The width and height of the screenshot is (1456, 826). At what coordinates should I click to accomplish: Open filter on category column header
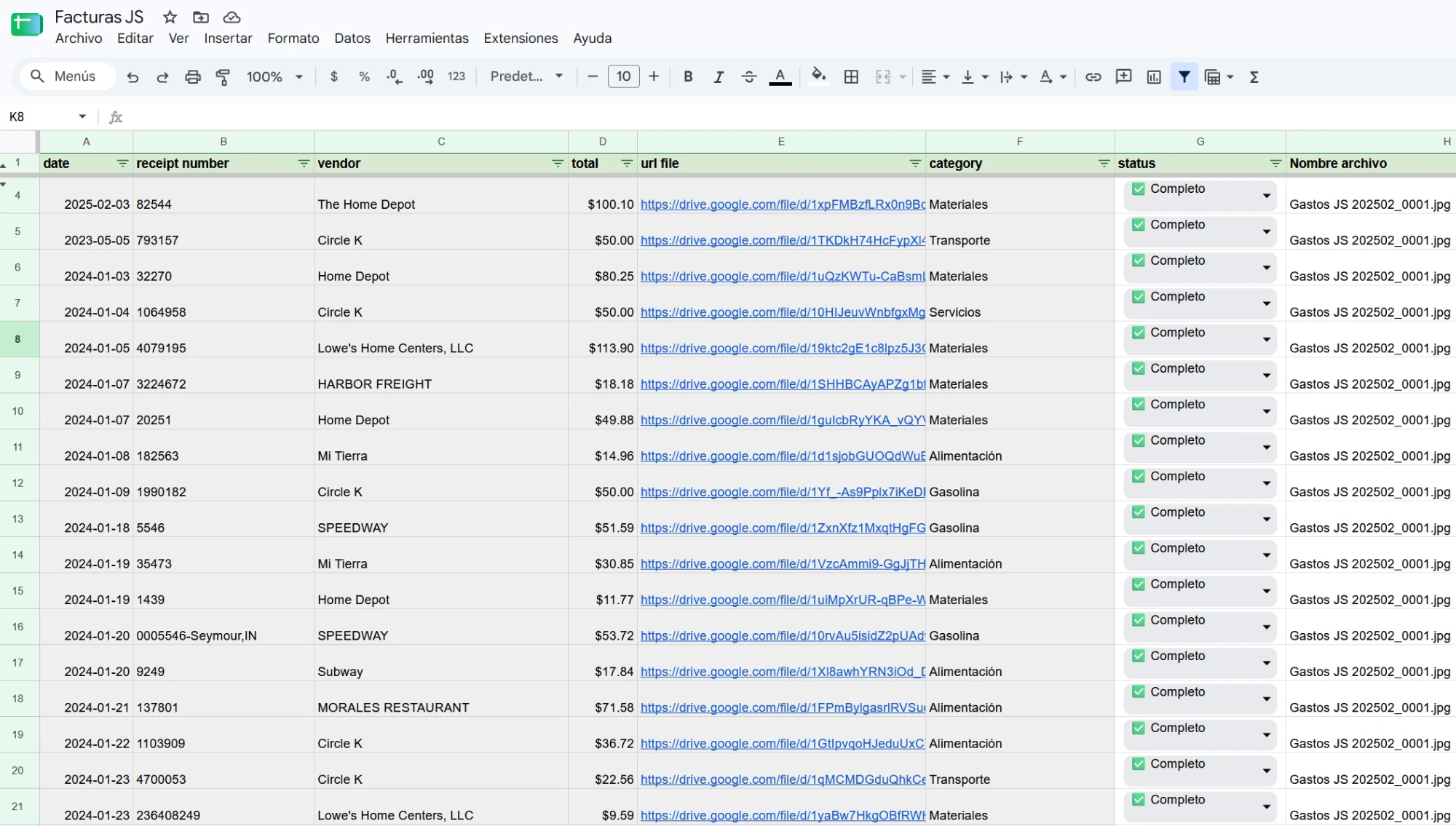point(1104,164)
